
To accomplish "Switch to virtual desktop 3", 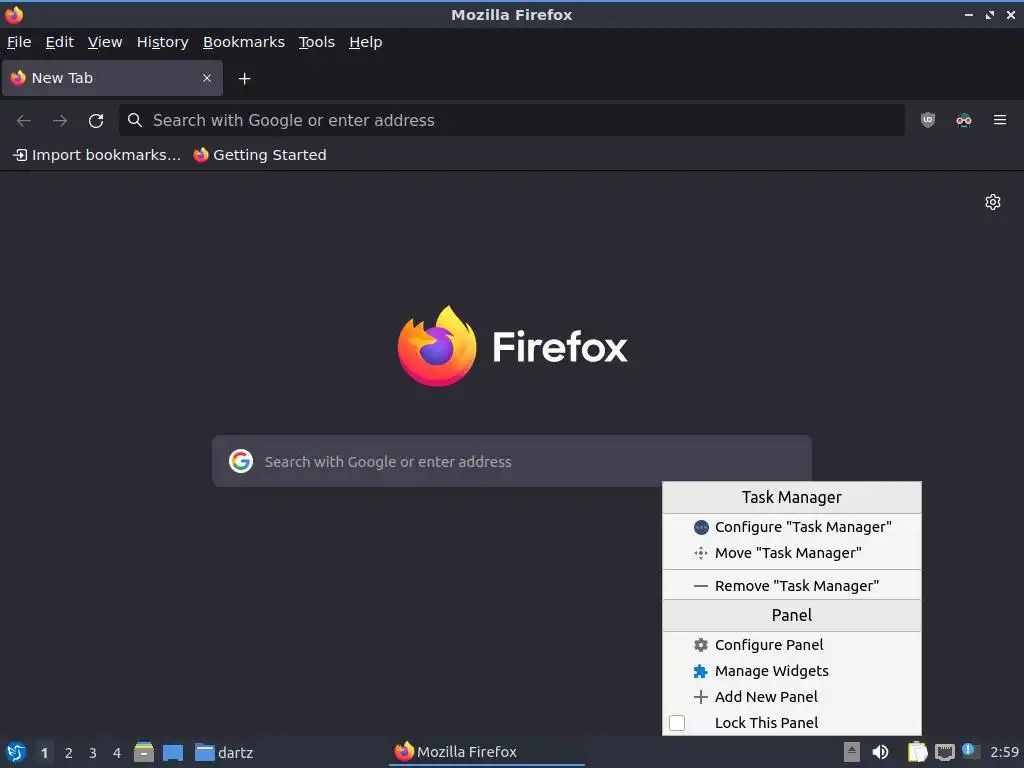I will [93, 752].
